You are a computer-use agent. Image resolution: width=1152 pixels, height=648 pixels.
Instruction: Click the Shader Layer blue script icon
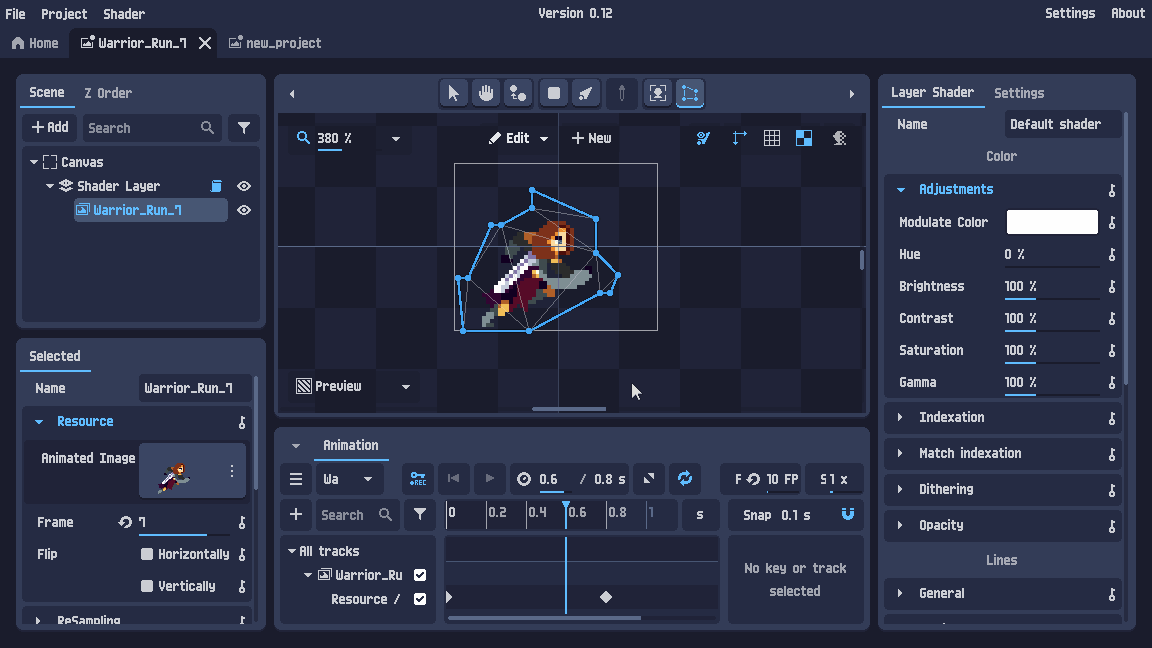pos(216,186)
